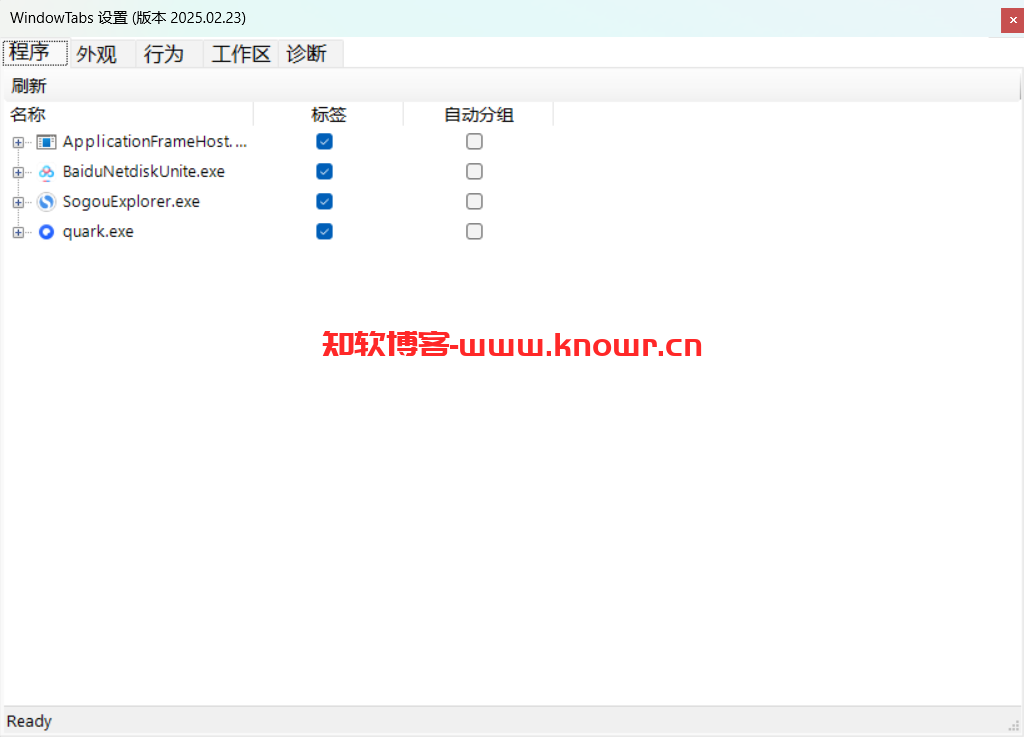Uncheck 标签 checkbox for ApplicationFrameHost
Screen dimensions: 1024x737
click(x=325, y=142)
